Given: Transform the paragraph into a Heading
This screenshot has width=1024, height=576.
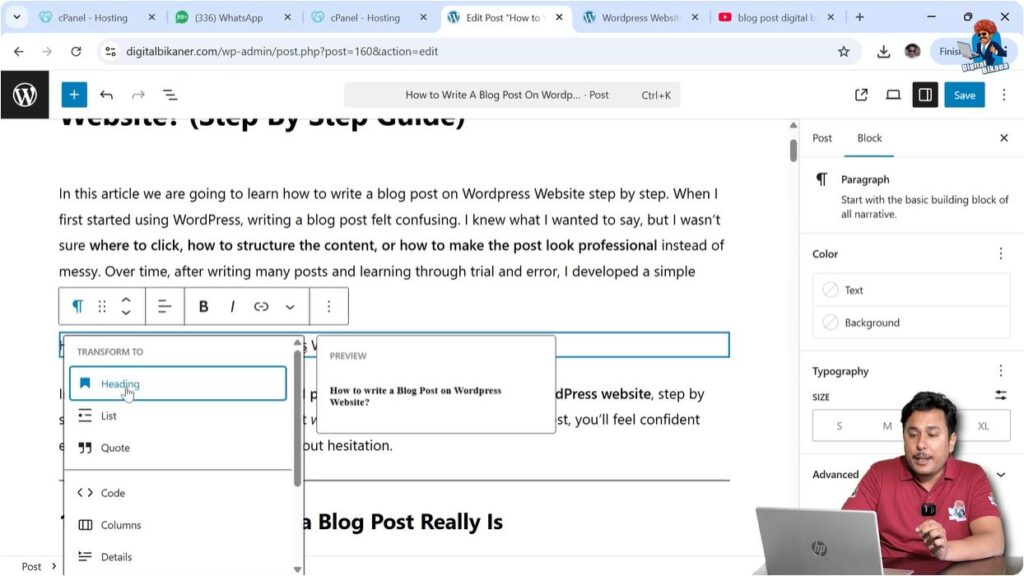Looking at the screenshot, I should (118, 383).
